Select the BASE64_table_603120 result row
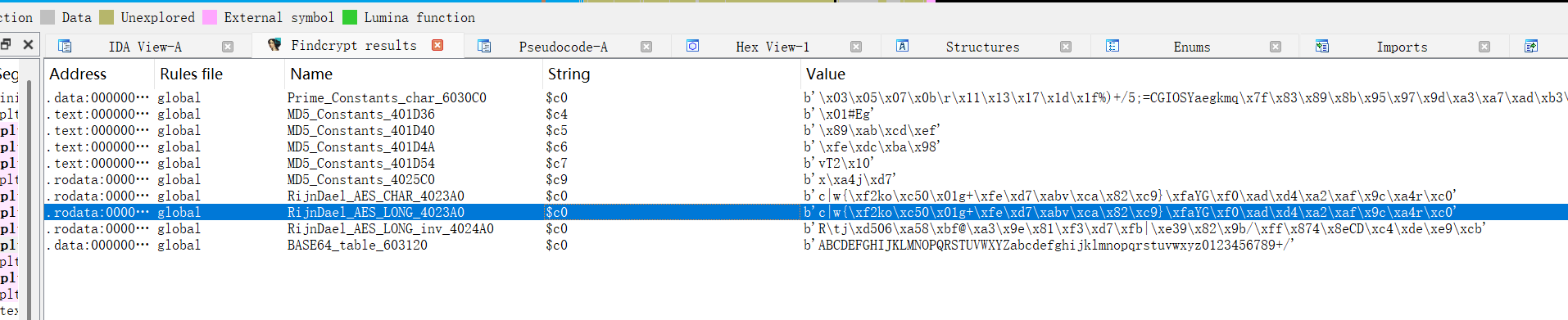 pos(806,245)
